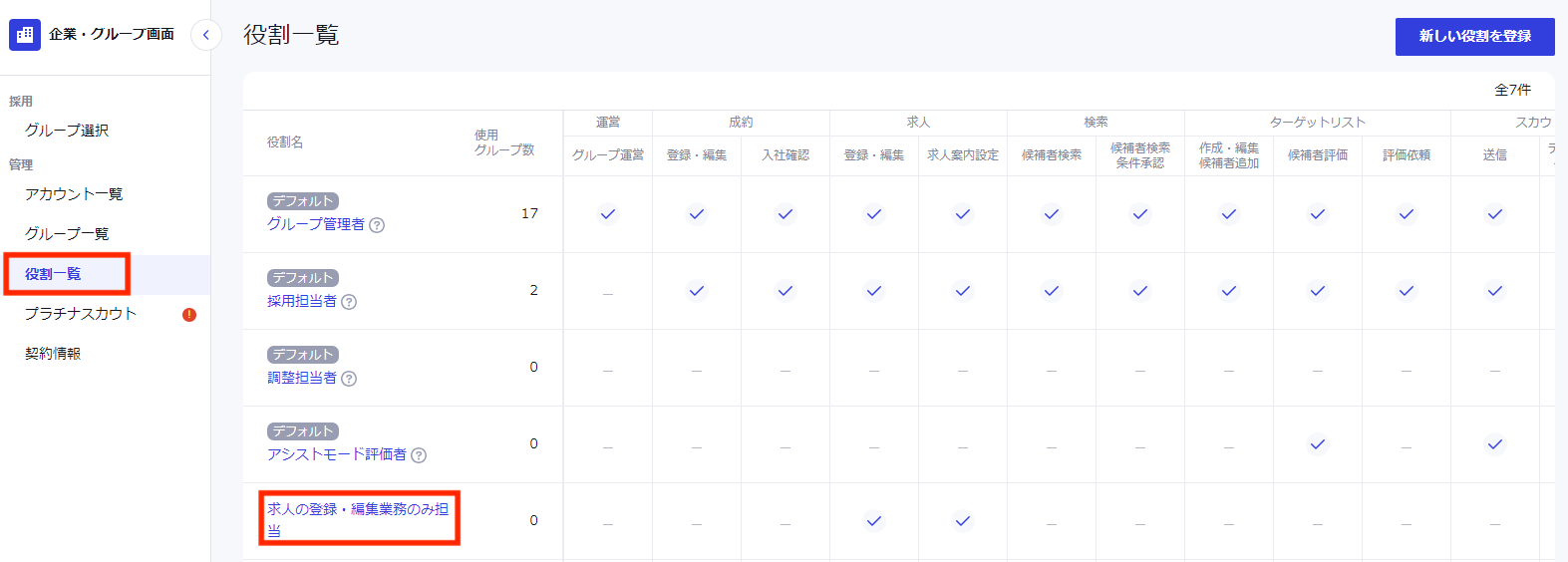Click the 候補者評価 checkmark for アシストモード評価者
Screen dimensions: 1568x562
pyautogui.click(x=1318, y=444)
